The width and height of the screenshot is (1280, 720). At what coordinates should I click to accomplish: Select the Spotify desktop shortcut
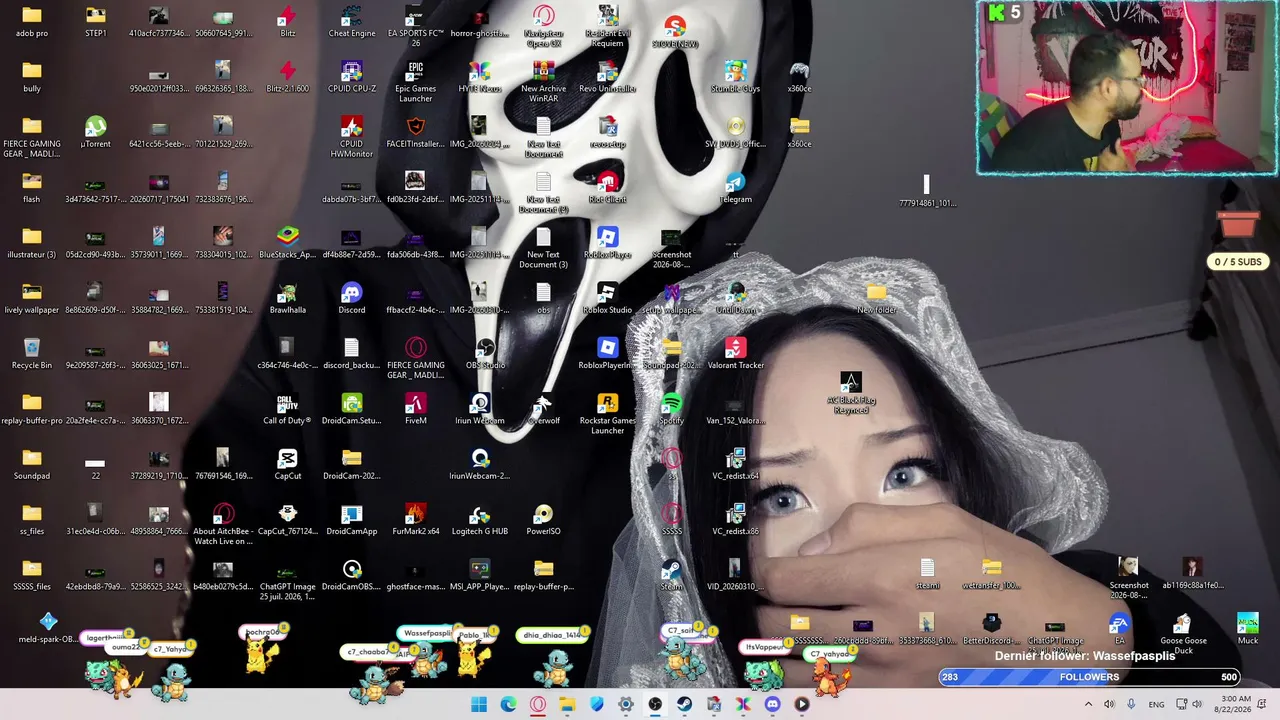pos(672,409)
